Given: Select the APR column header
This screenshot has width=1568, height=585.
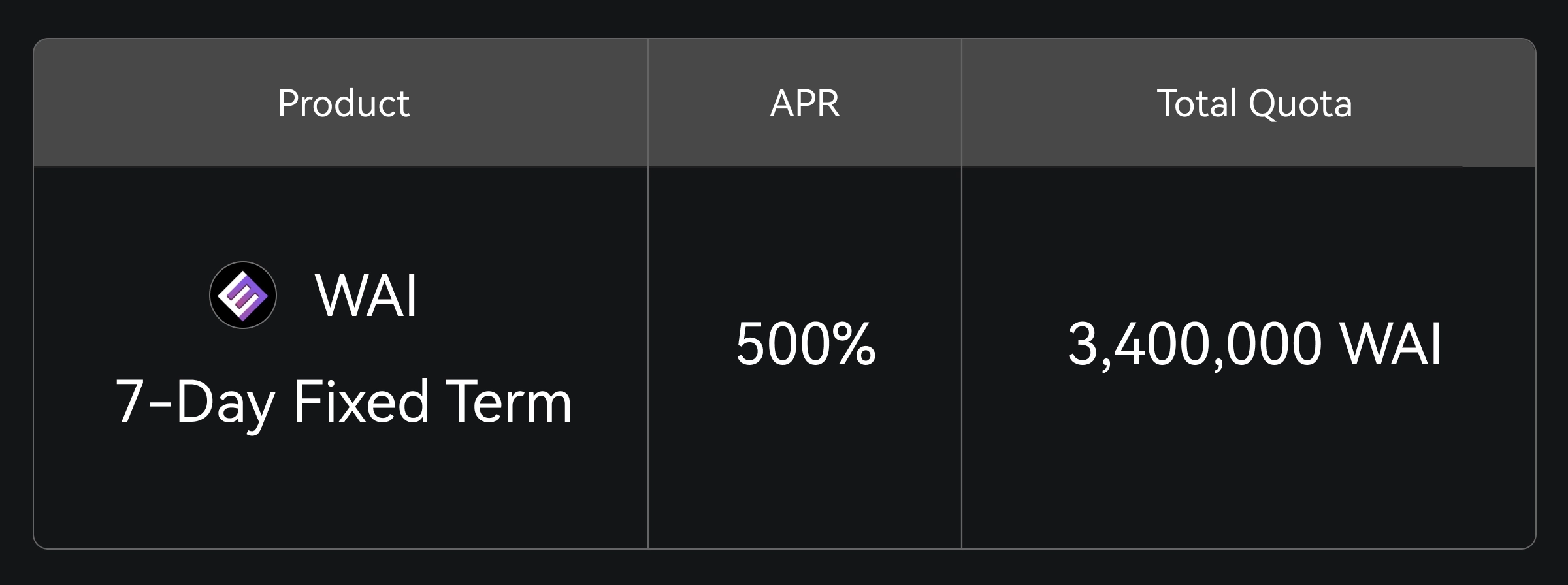Looking at the screenshot, I should (805, 103).
